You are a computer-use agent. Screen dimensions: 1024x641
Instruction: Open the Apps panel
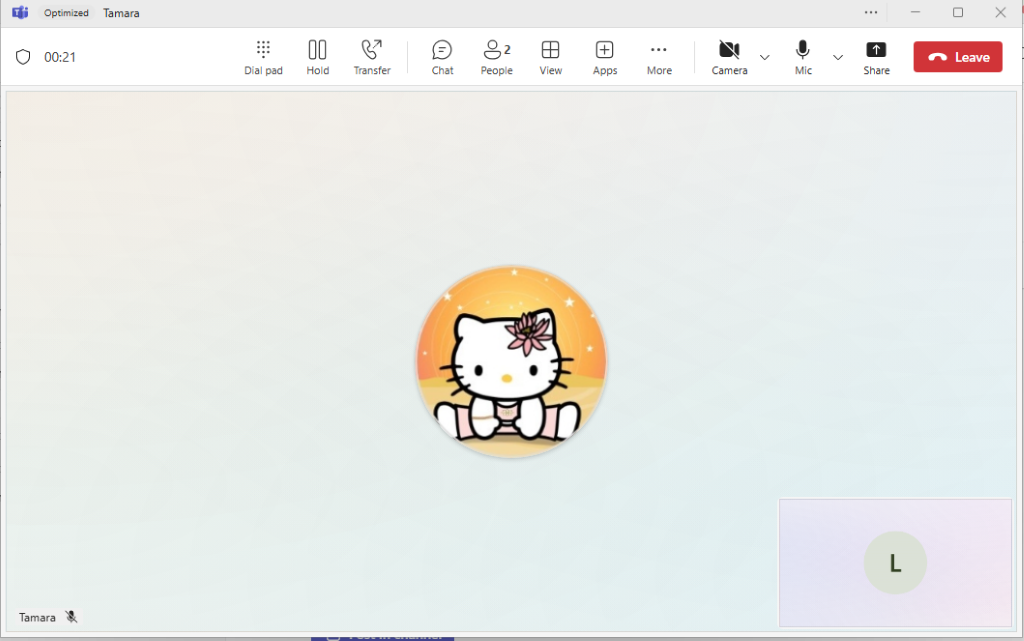[x=605, y=57]
